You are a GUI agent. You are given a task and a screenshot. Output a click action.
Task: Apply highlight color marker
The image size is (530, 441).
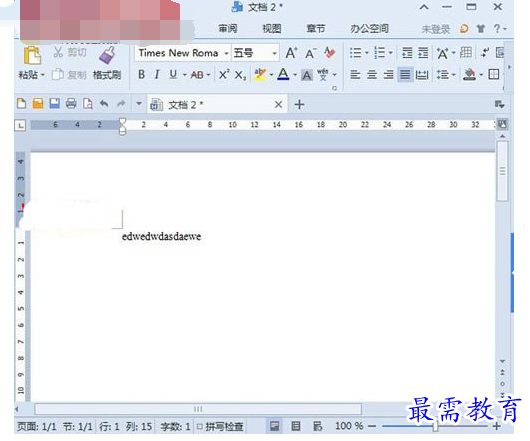click(260, 74)
